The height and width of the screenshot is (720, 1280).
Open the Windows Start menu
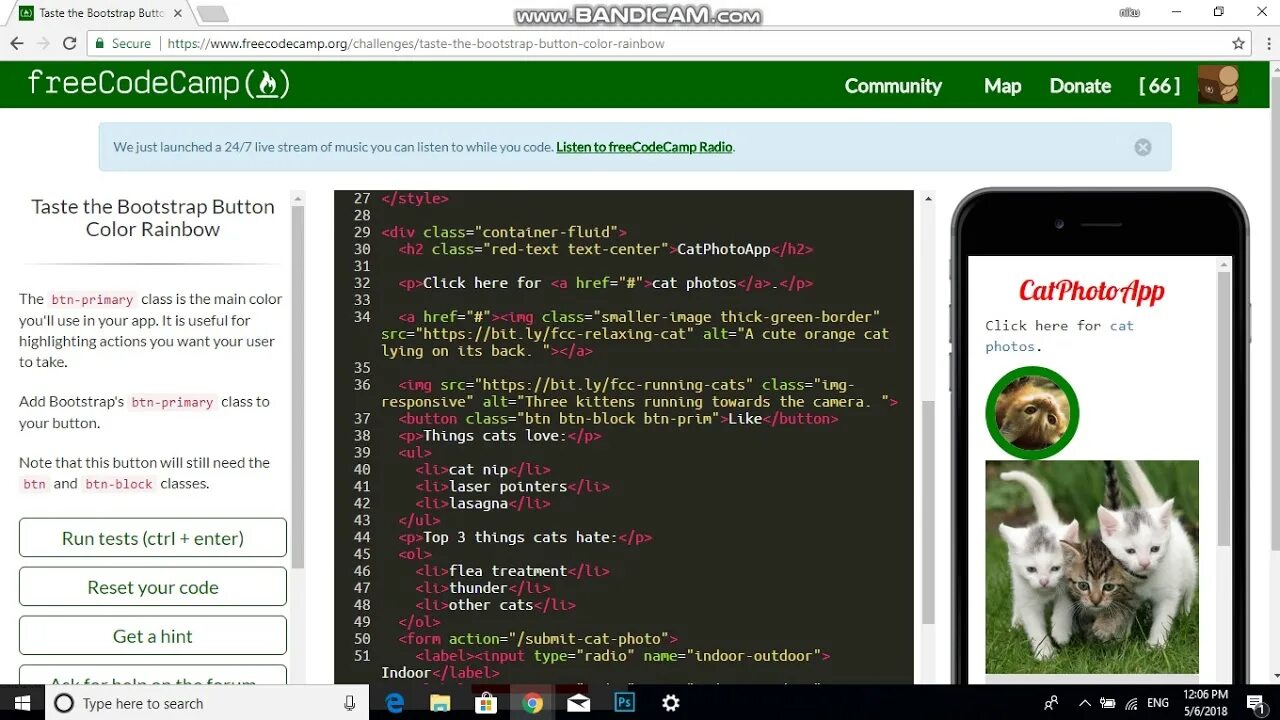point(22,703)
